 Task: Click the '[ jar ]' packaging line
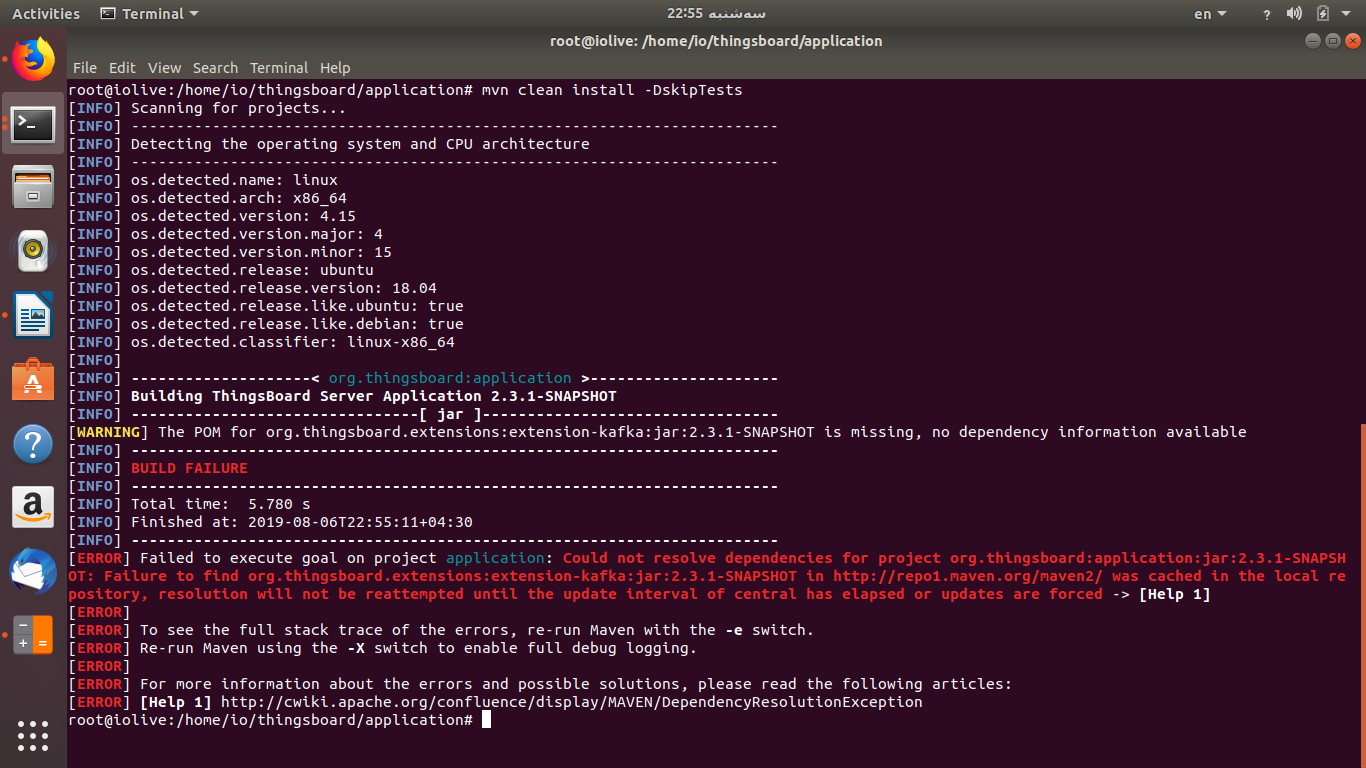click(455, 414)
